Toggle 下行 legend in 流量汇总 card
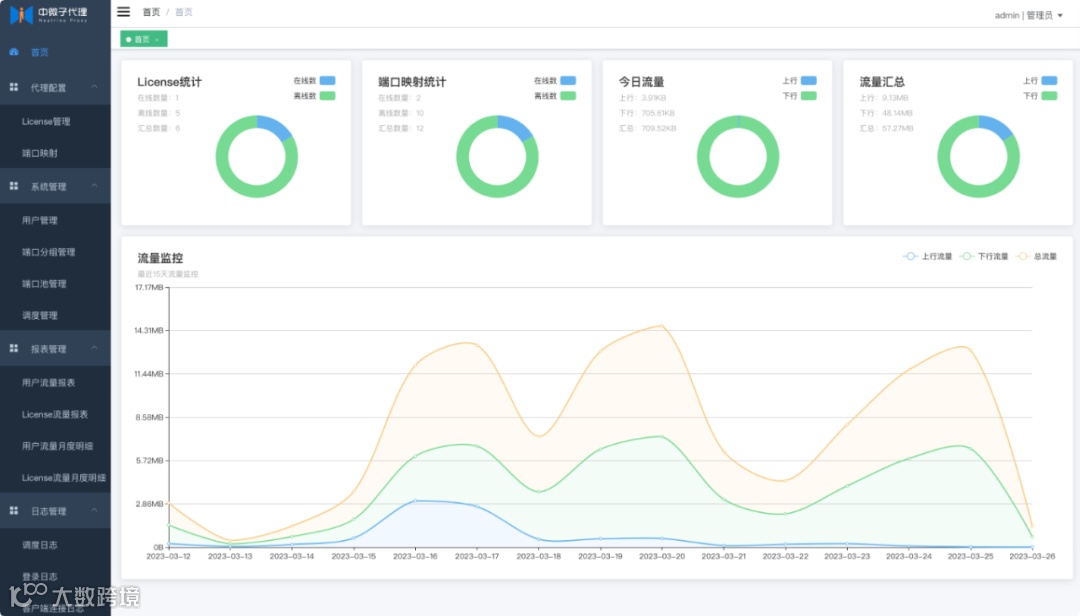 1040,96
